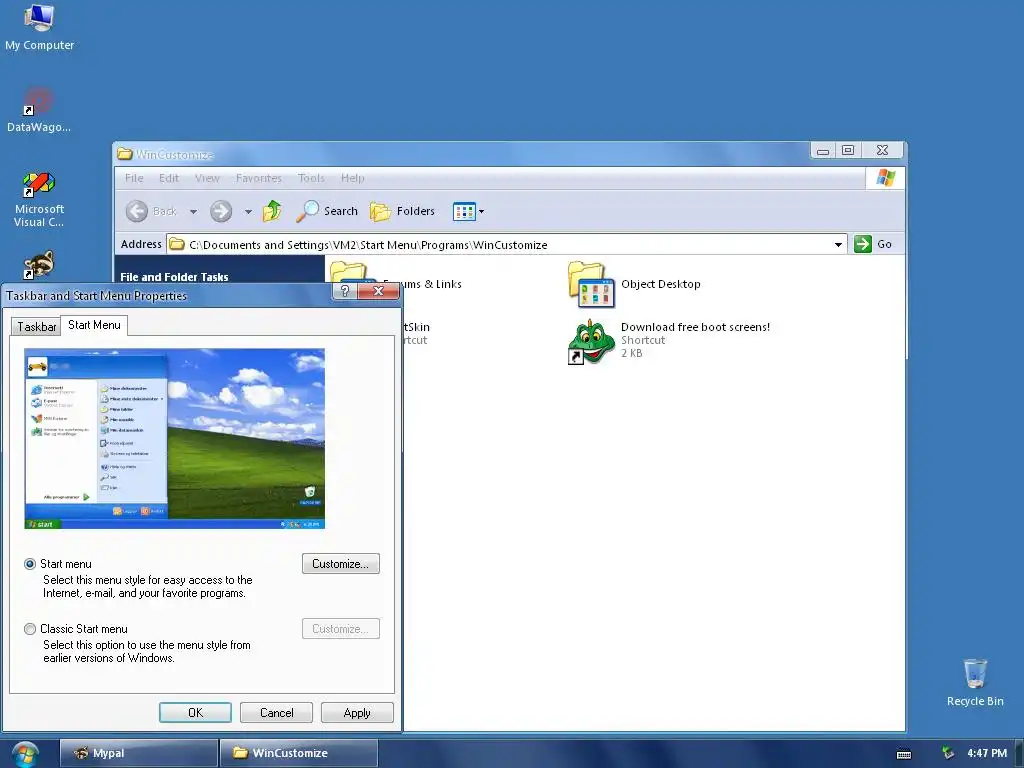The image size is (1024, 768).
Task: Open the green frog boot screens shortcut
Action: (x=591, y=341)
